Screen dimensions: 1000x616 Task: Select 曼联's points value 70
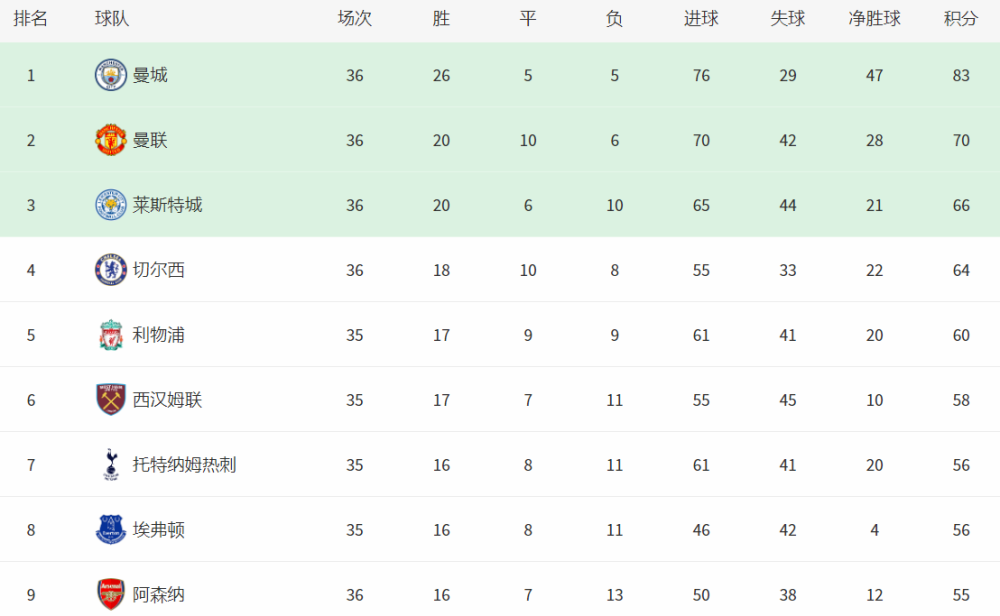pos(961,140)
